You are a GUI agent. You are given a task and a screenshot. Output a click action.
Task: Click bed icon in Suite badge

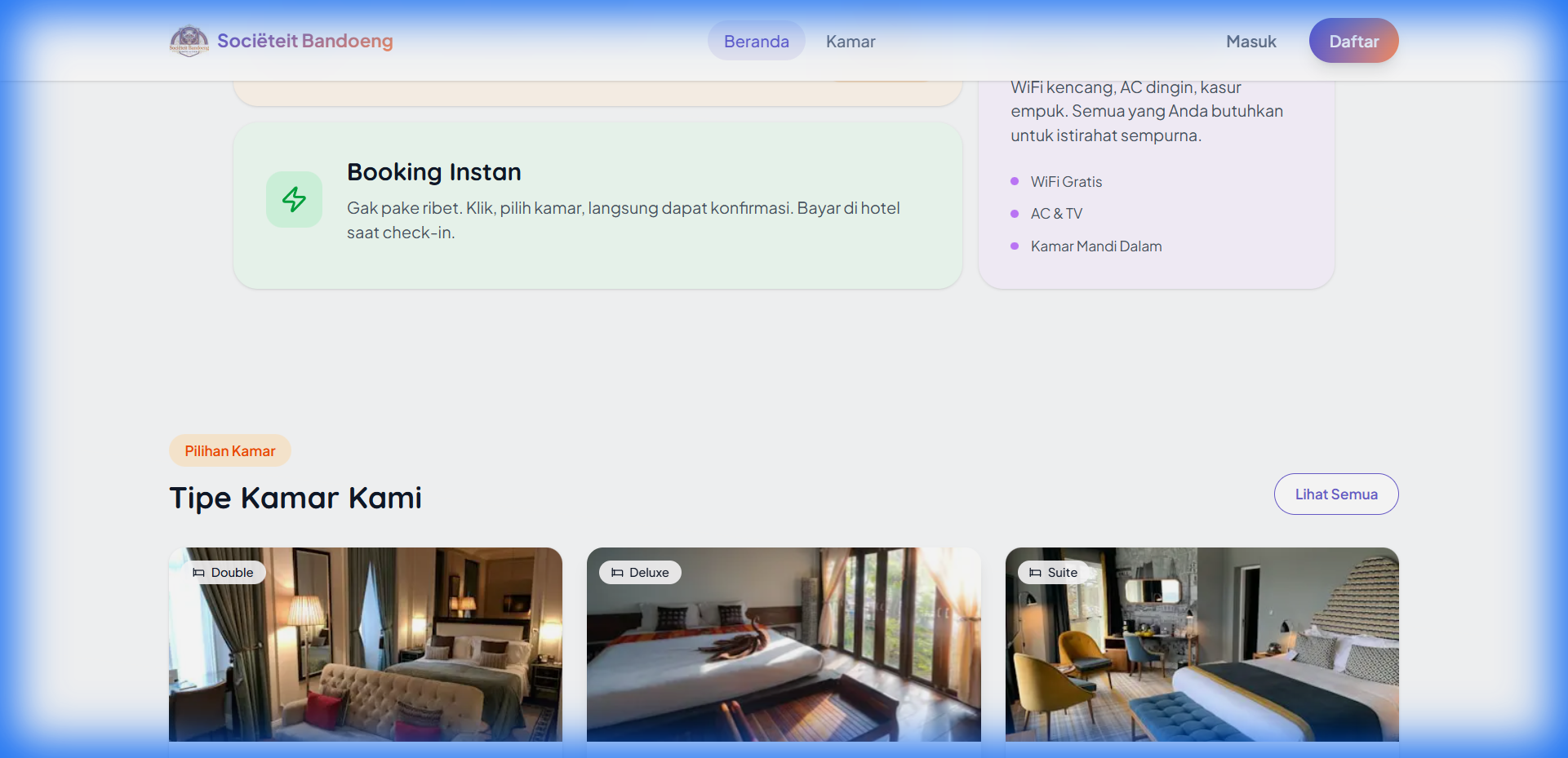pyautogui.click(x=1035, y=573)
